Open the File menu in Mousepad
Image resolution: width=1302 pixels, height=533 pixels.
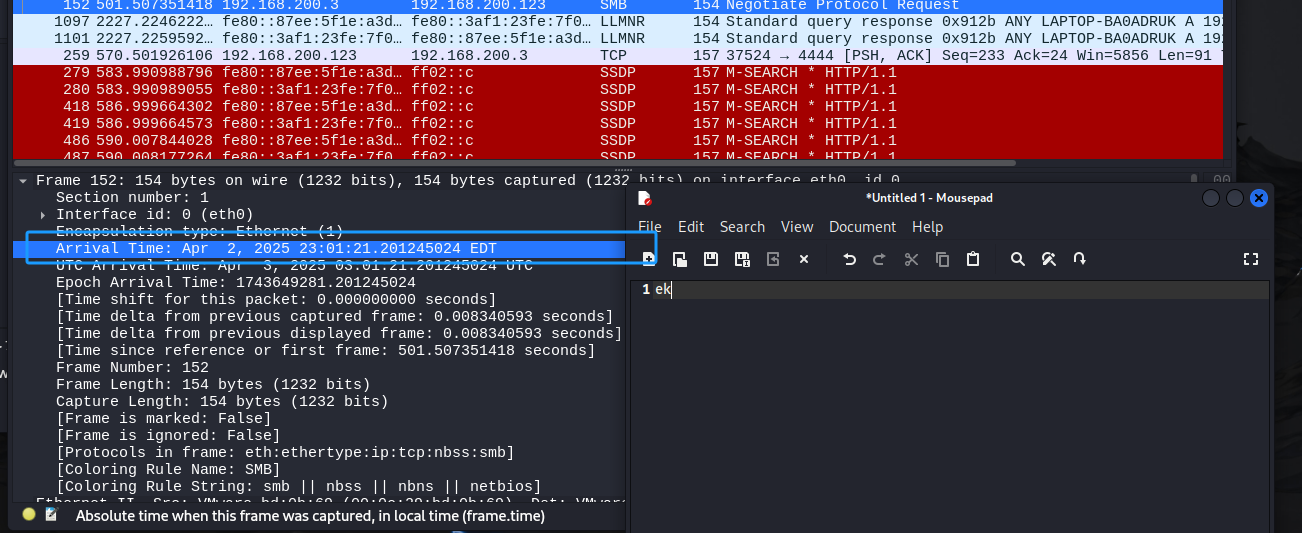(x=650, y=227)
